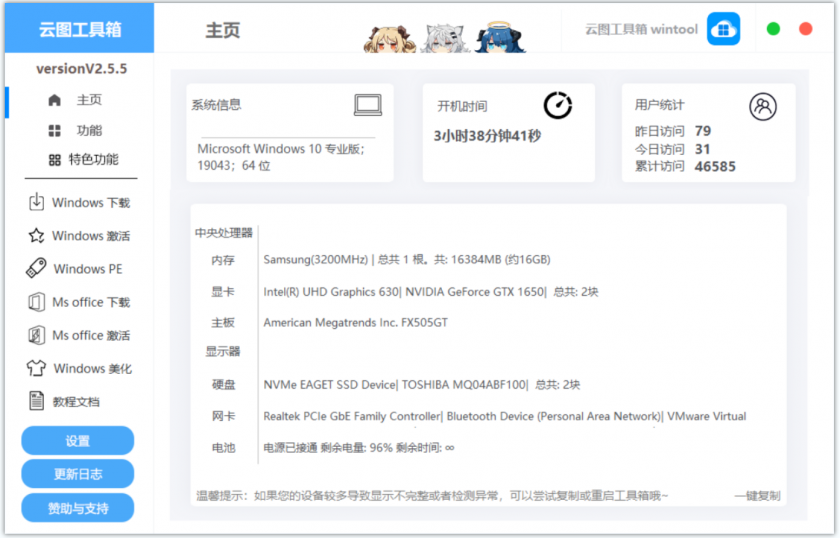The image size is (840, 538).
Task: Click American Megatrends Inc. FX505GT text
Action: pyautogui.click(x=355, y=323)
